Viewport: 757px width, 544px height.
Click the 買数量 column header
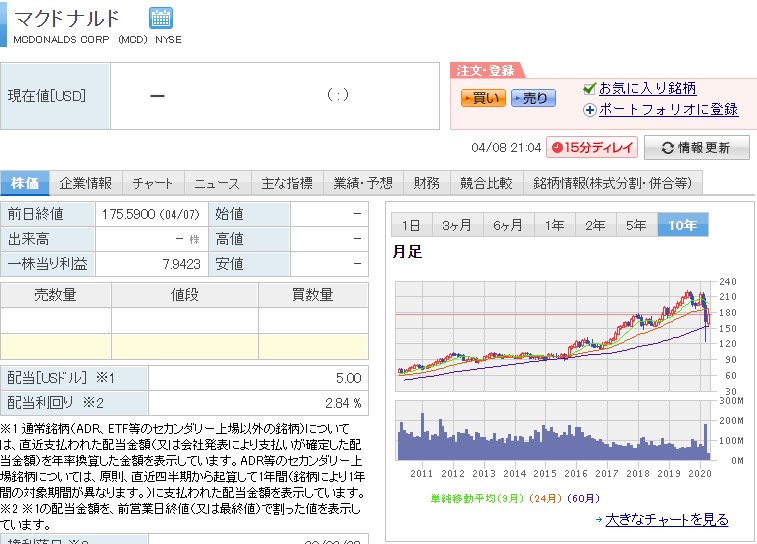(313, 294)
